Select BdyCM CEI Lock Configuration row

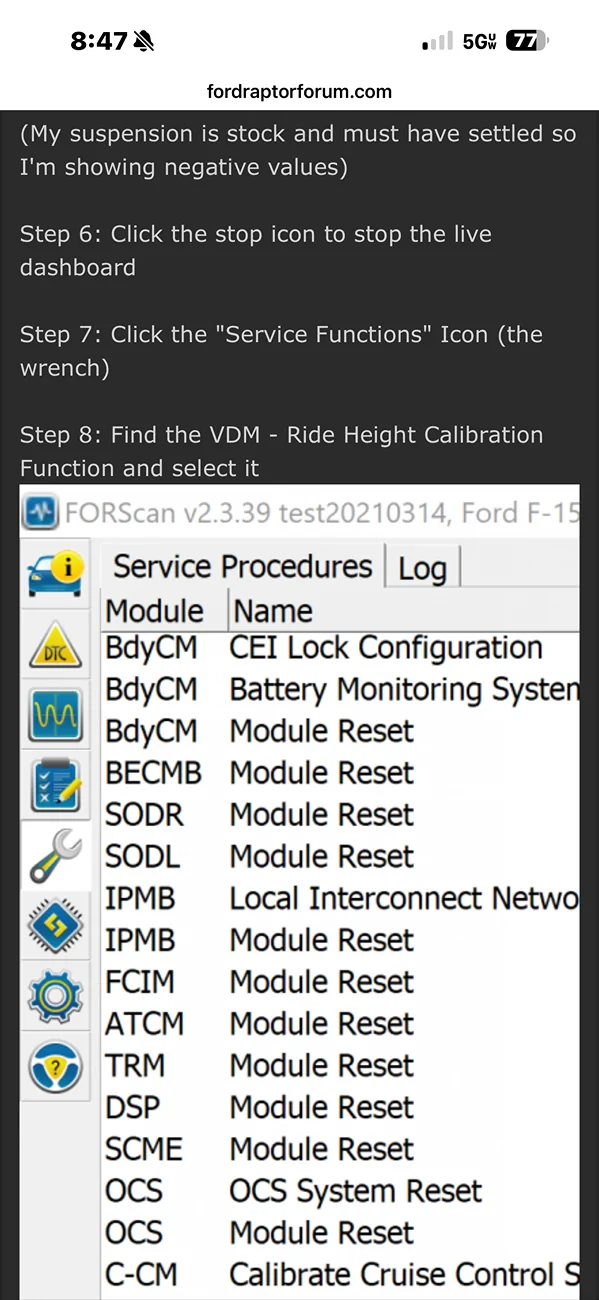click(x=340, y=648)
